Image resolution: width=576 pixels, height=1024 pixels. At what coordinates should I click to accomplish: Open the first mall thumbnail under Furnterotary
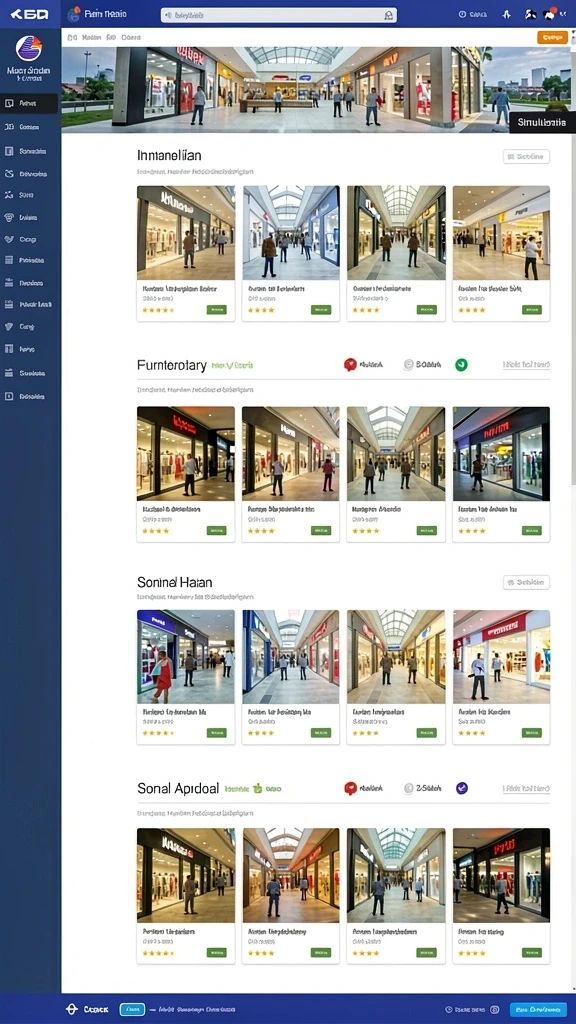tap(186, 453)
